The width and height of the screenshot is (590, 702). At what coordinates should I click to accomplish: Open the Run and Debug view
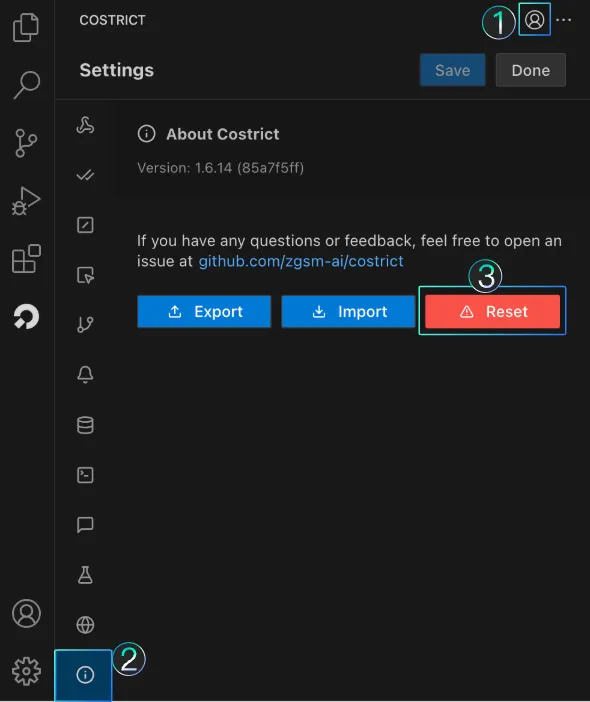click(x=26, y=201)
